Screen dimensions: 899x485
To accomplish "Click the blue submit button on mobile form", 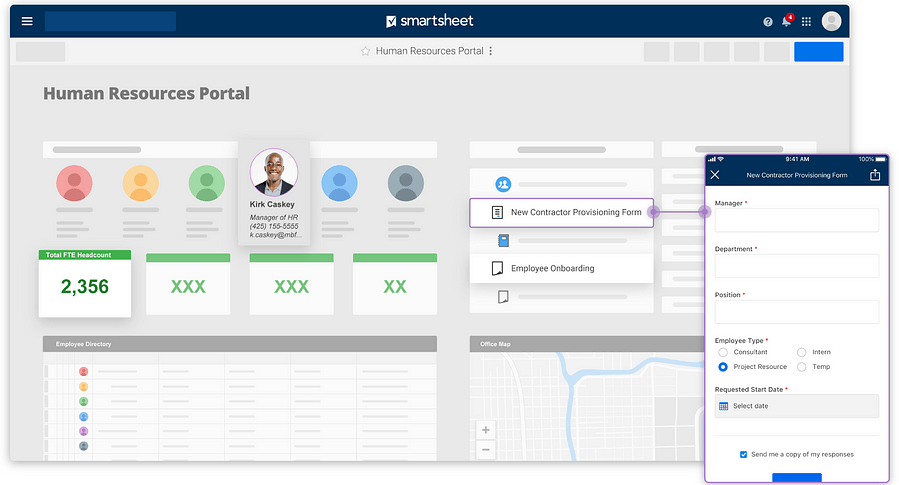I will [796, 478].
